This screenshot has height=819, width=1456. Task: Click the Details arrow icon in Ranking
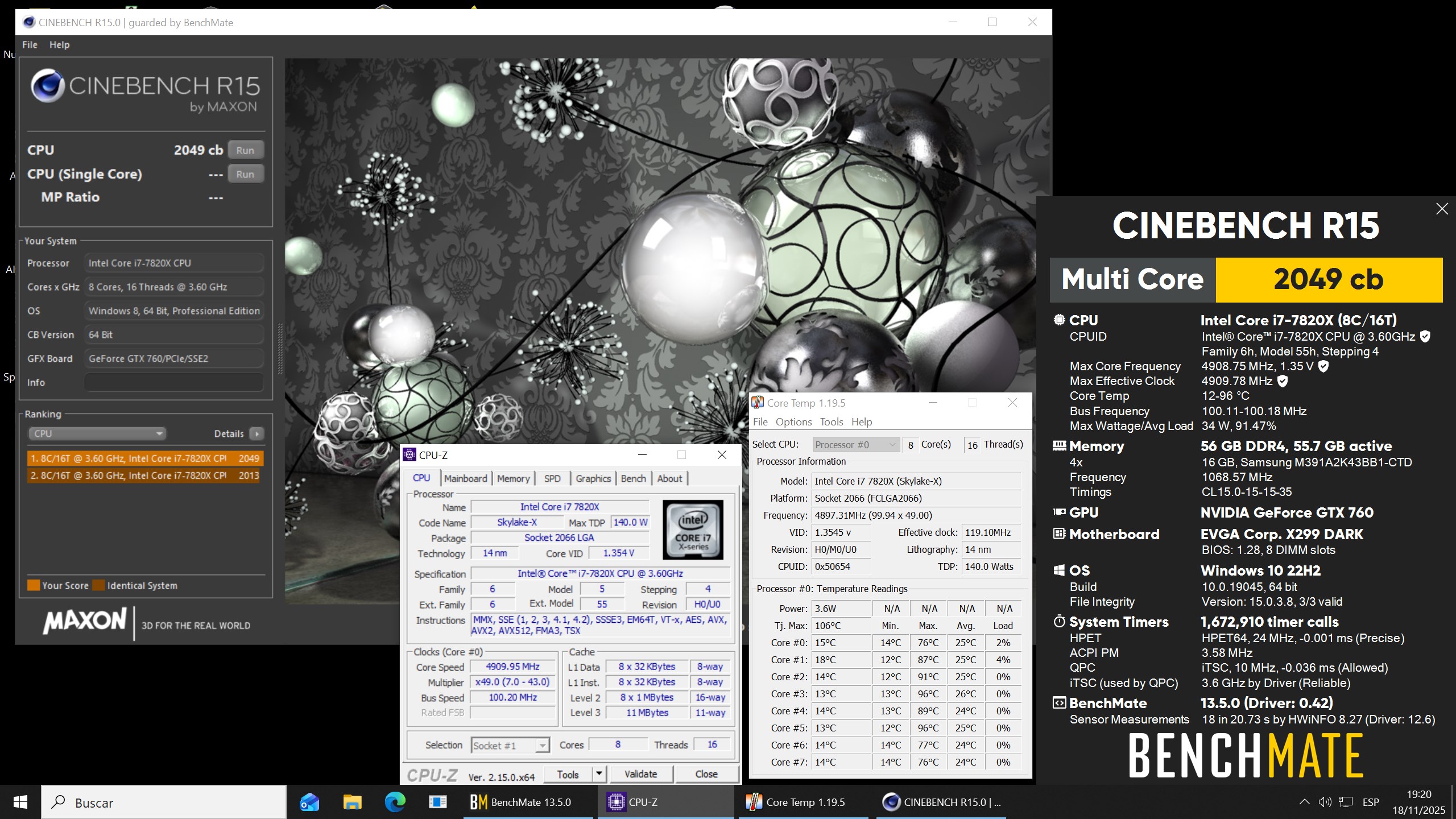point(257,433)
